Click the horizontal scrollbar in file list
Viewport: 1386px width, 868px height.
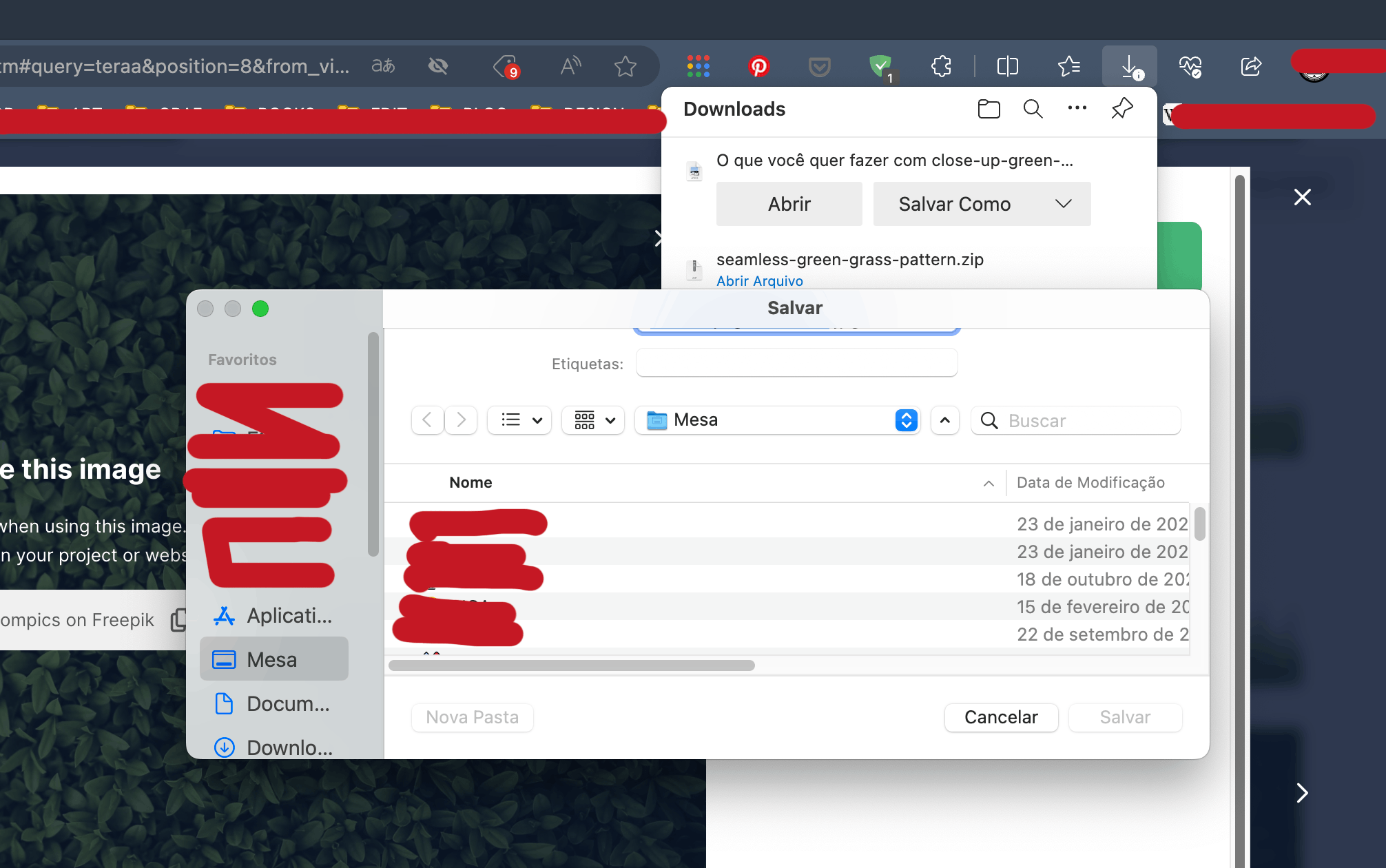point(571,665)
